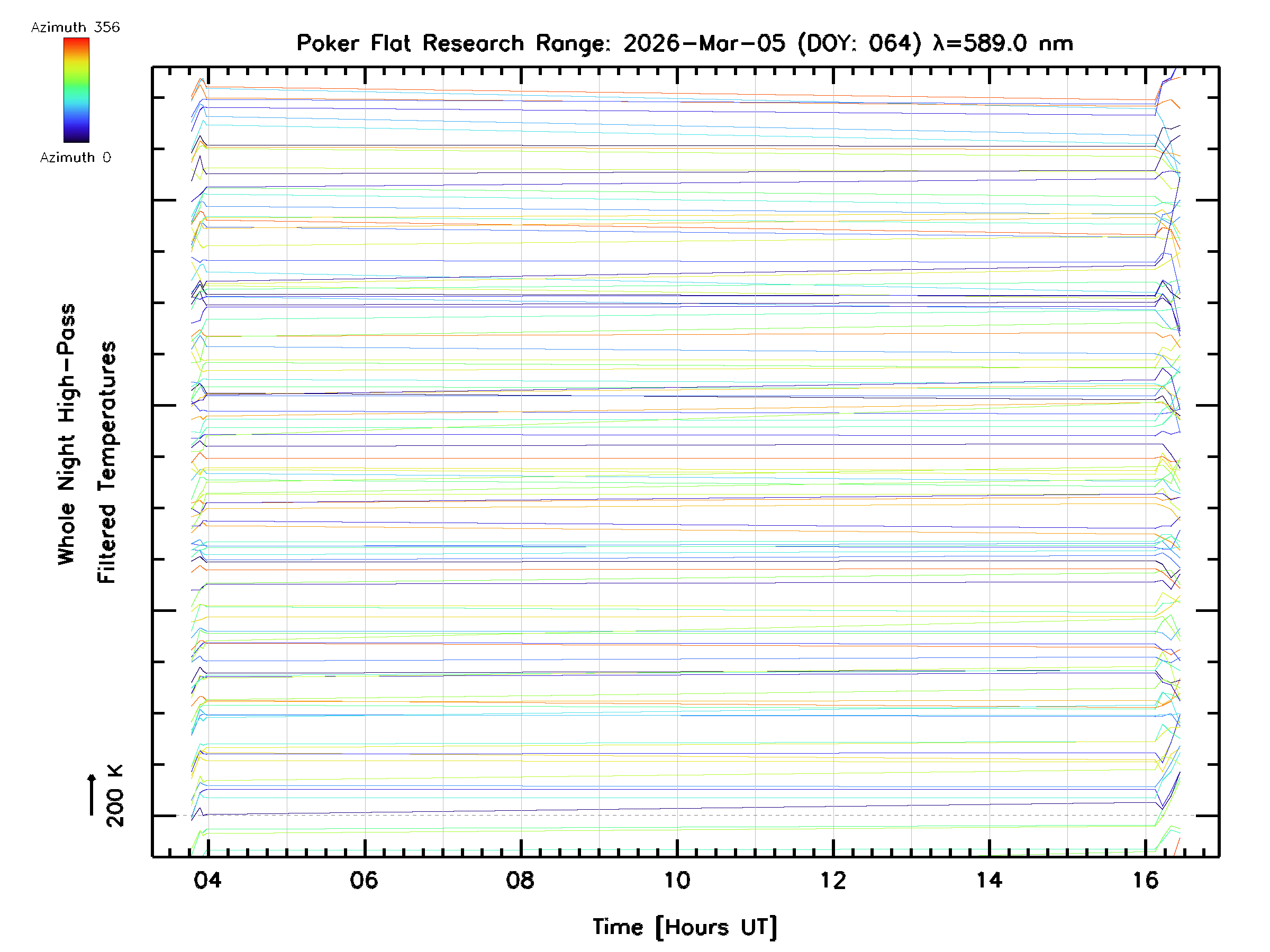Click the '200 K' scale label
The width and height of the screenshot is (1270, 952).
(115, 796)
